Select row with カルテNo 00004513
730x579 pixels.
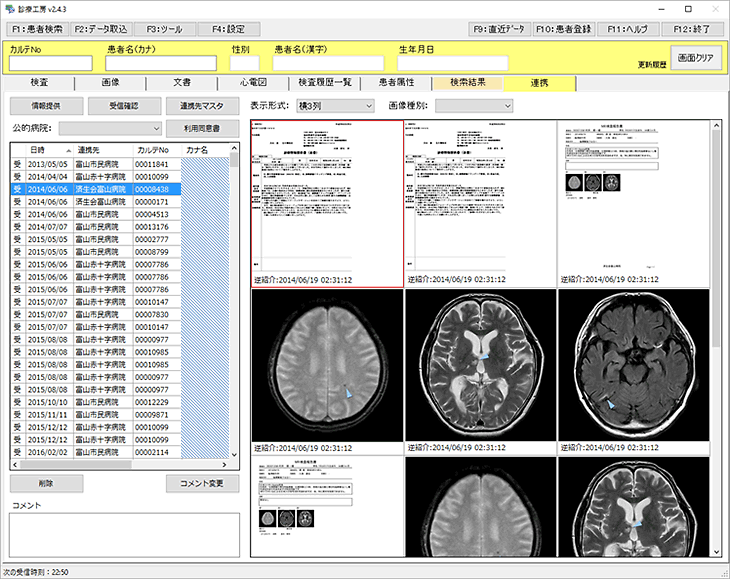pyautogui.click(x=120, y=214)
